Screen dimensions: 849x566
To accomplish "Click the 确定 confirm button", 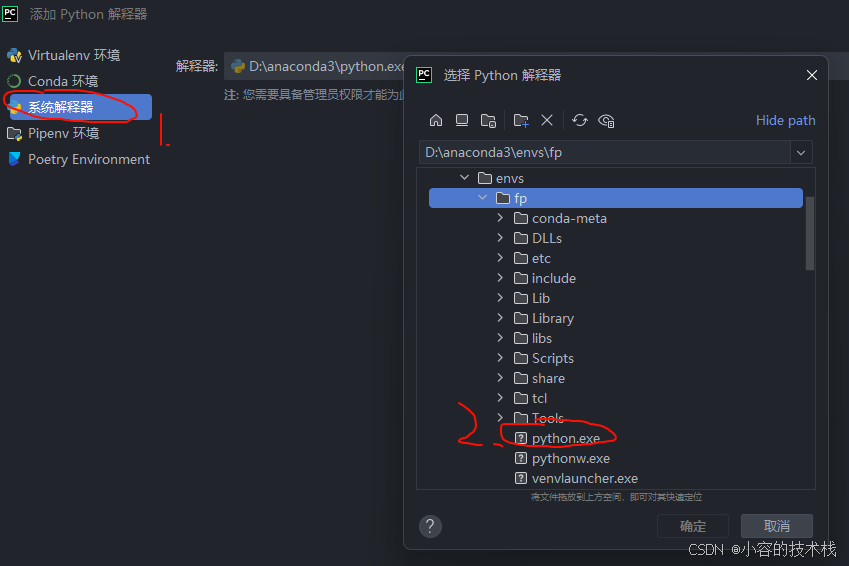I will click(693, 526).
